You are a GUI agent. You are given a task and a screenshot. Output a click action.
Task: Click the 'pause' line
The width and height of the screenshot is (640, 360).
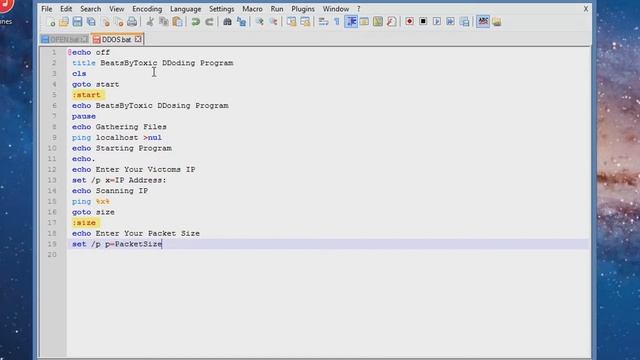point(84,116)
